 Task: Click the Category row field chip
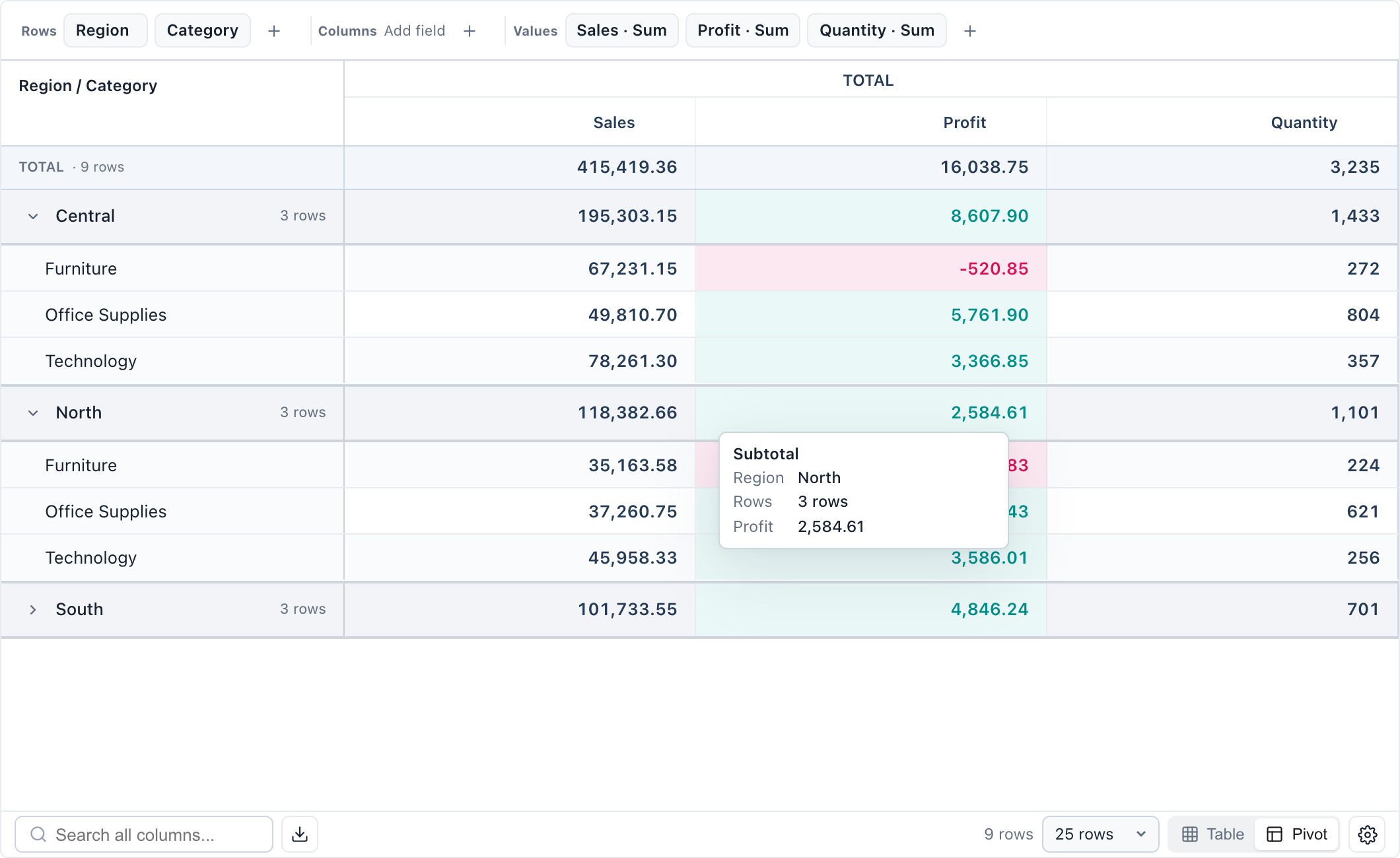[x=203, y=30]
